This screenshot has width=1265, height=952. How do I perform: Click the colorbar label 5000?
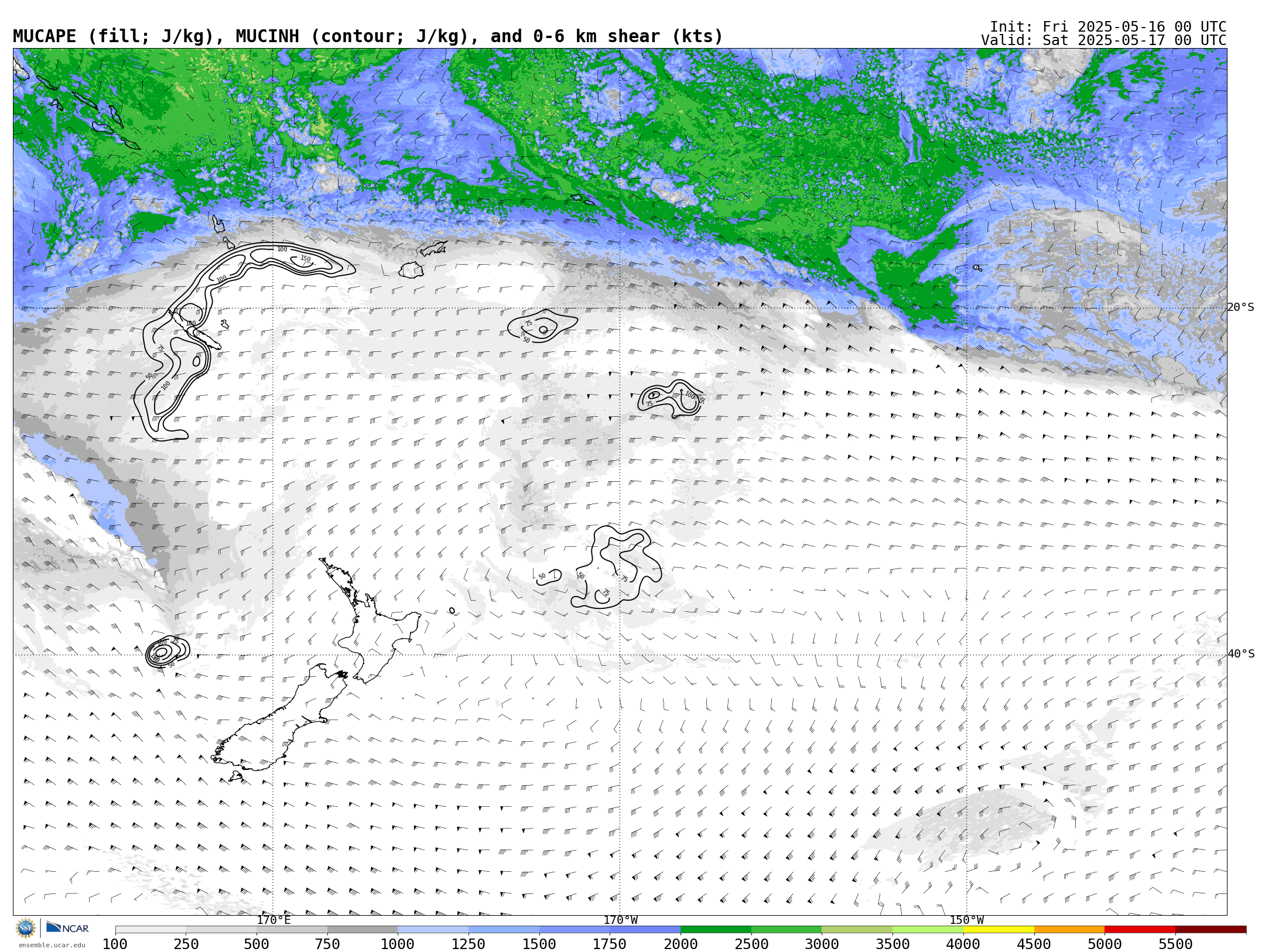point(1105,944)
